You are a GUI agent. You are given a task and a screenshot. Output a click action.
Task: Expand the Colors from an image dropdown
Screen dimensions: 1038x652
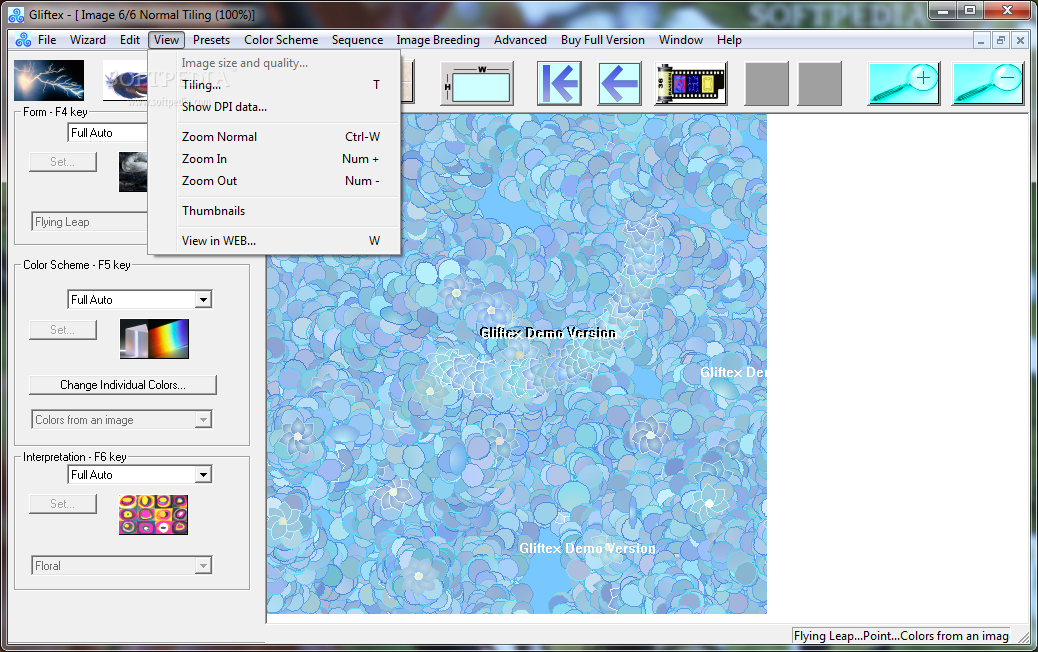click(x=203, y=420)
